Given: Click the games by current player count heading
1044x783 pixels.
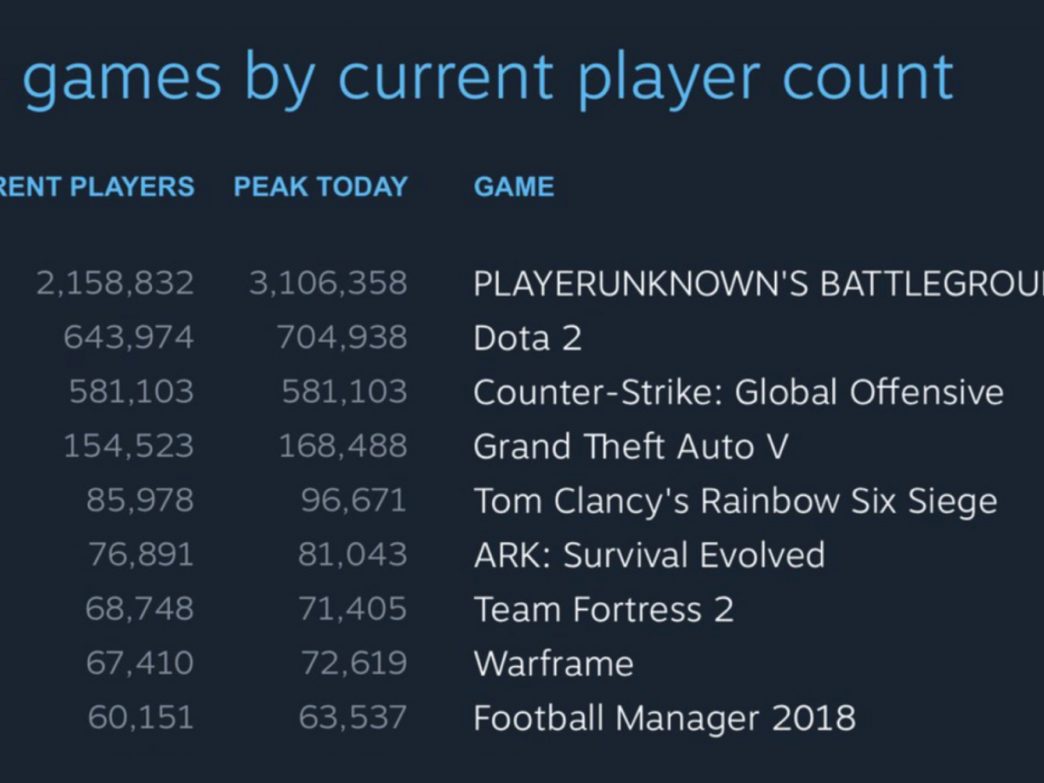Looking at the screenshot, I should click(x=487, y=78).
